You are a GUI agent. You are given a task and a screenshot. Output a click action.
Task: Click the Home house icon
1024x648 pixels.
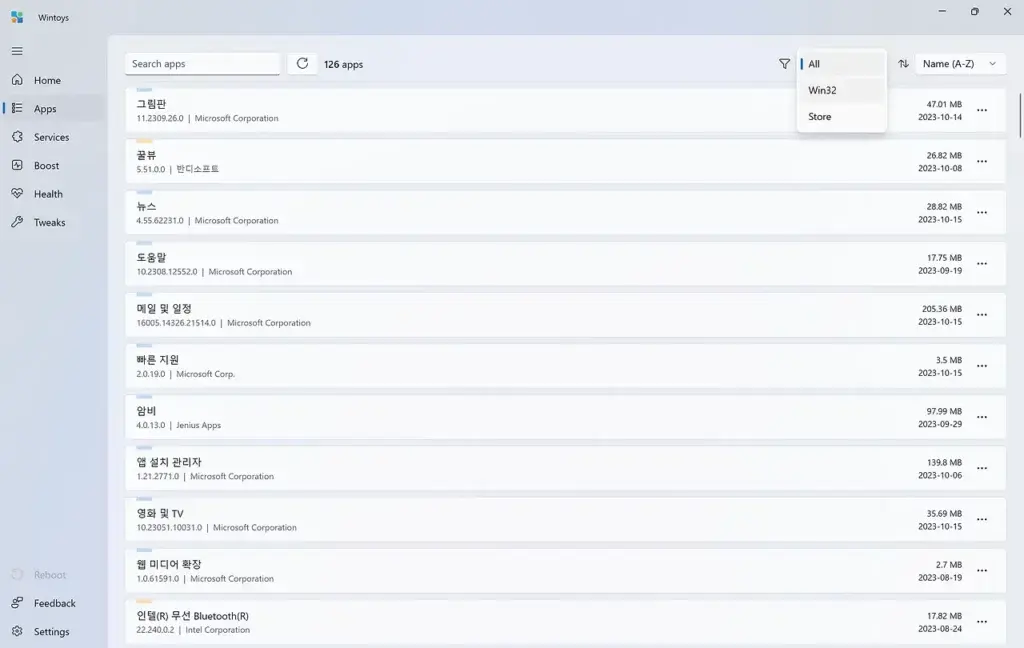(17, 80)
